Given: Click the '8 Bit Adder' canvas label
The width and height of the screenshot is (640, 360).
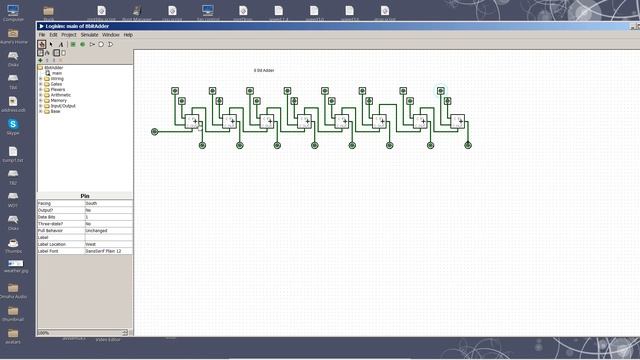Looking at the screenshot, I should point(264,70).
